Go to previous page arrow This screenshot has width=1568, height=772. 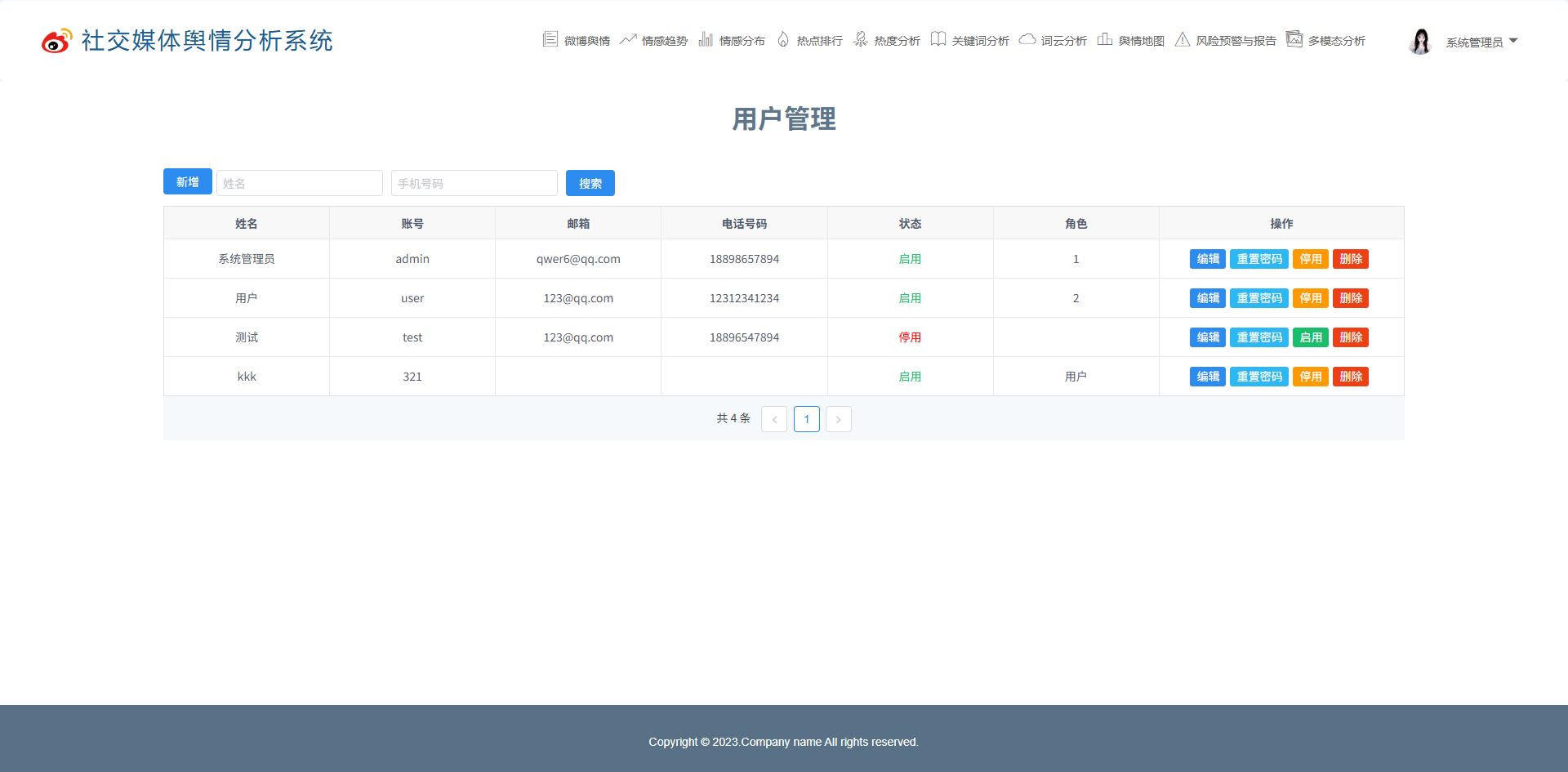point(774,419)
